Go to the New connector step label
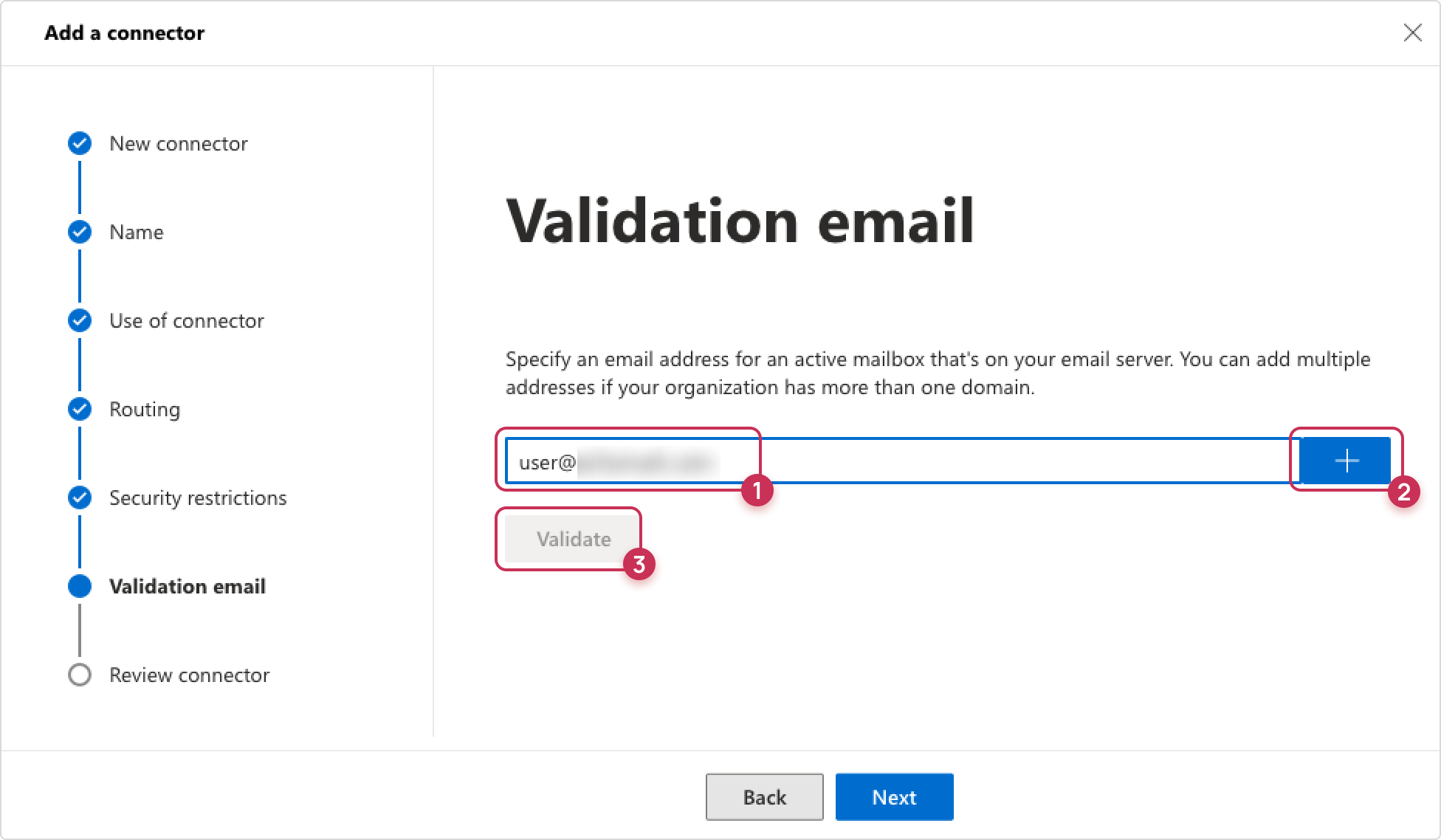 click(x=179, y=143)
